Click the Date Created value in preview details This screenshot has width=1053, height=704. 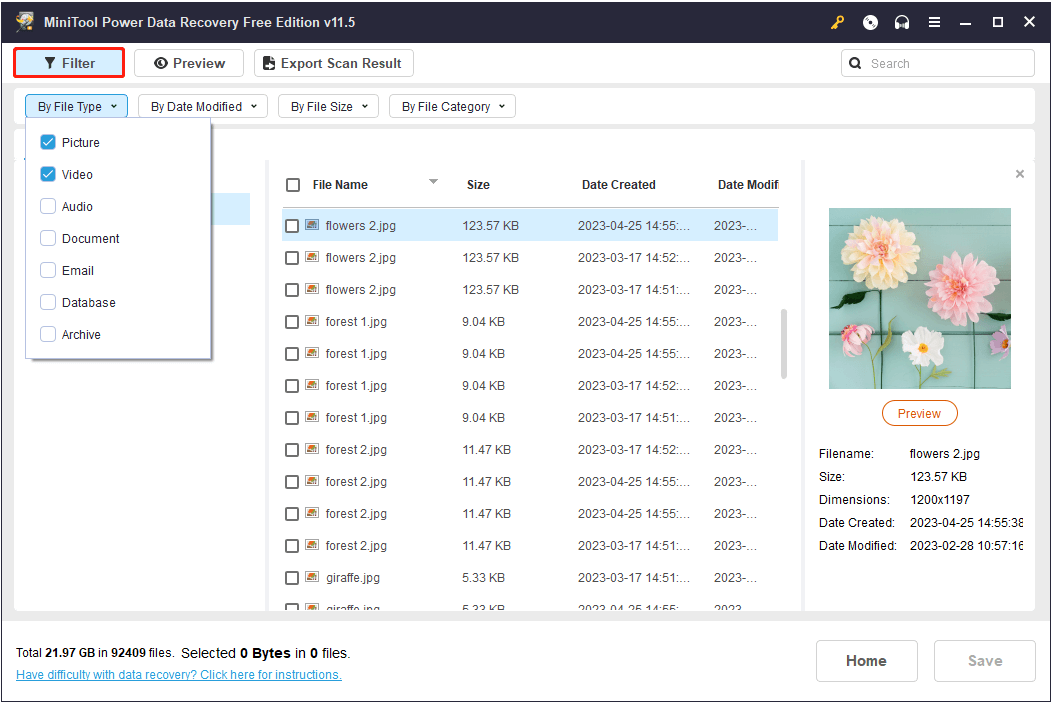coord(966,523)
